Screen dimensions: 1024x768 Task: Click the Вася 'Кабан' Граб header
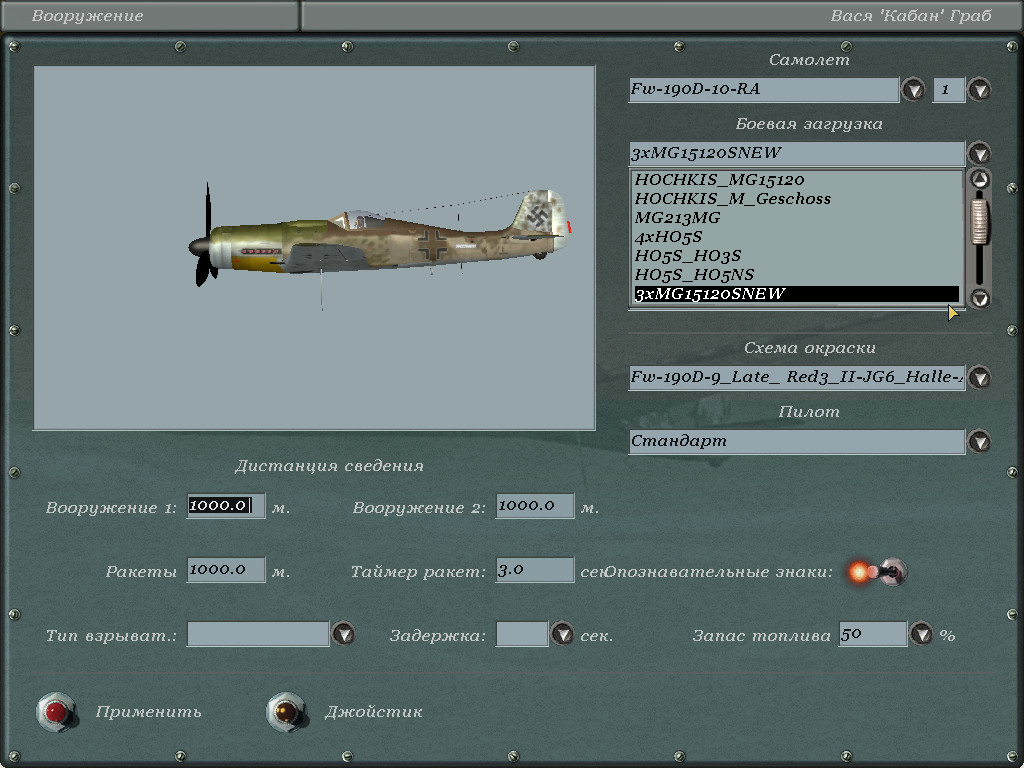[x=911, y=16]
